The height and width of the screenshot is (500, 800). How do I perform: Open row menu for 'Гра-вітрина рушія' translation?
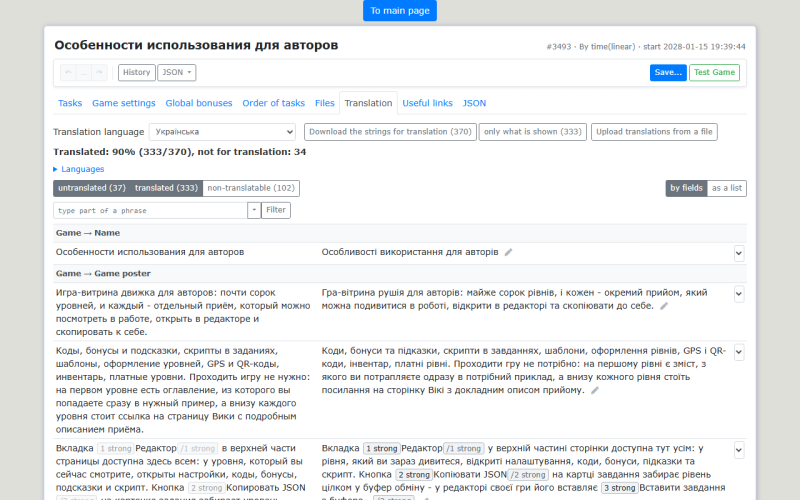click(739, 294)
